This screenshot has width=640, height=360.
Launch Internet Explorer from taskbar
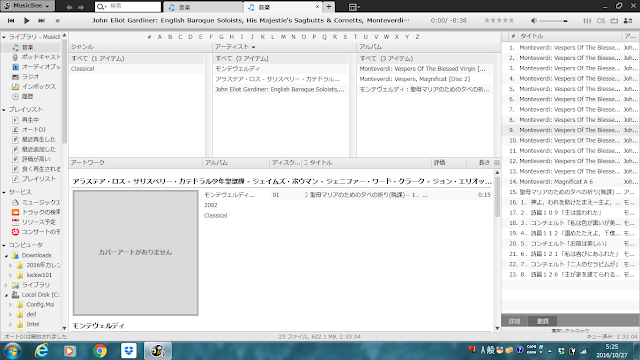point(42,351)
